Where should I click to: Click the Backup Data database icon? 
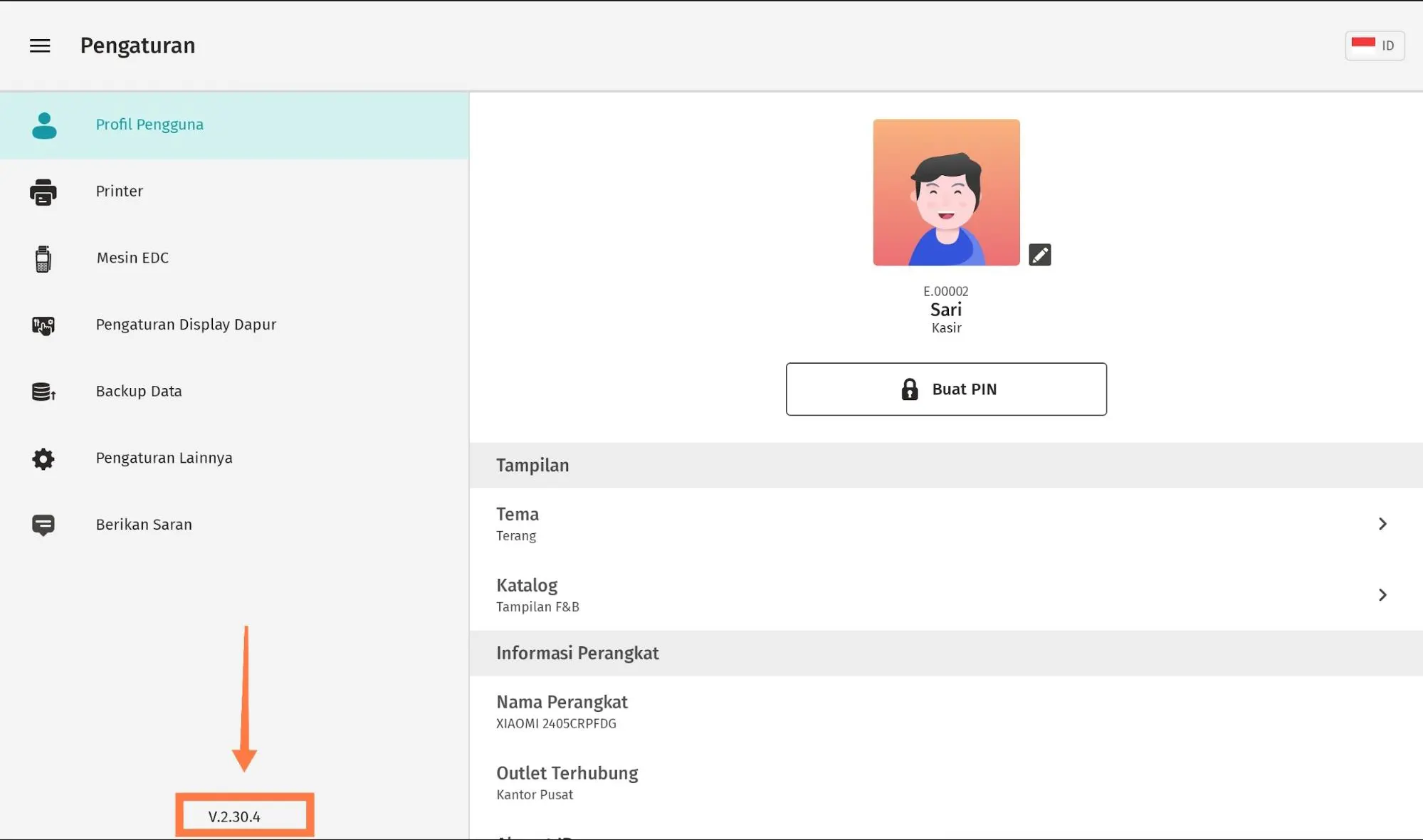(x=43, y=392)
